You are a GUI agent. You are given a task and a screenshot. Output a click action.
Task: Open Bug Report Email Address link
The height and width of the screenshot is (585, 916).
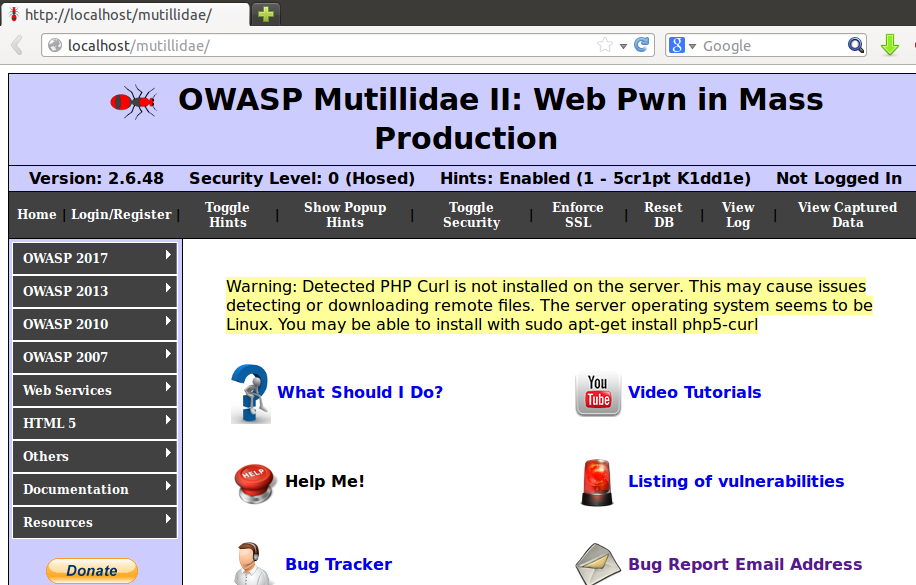[745, 564]
